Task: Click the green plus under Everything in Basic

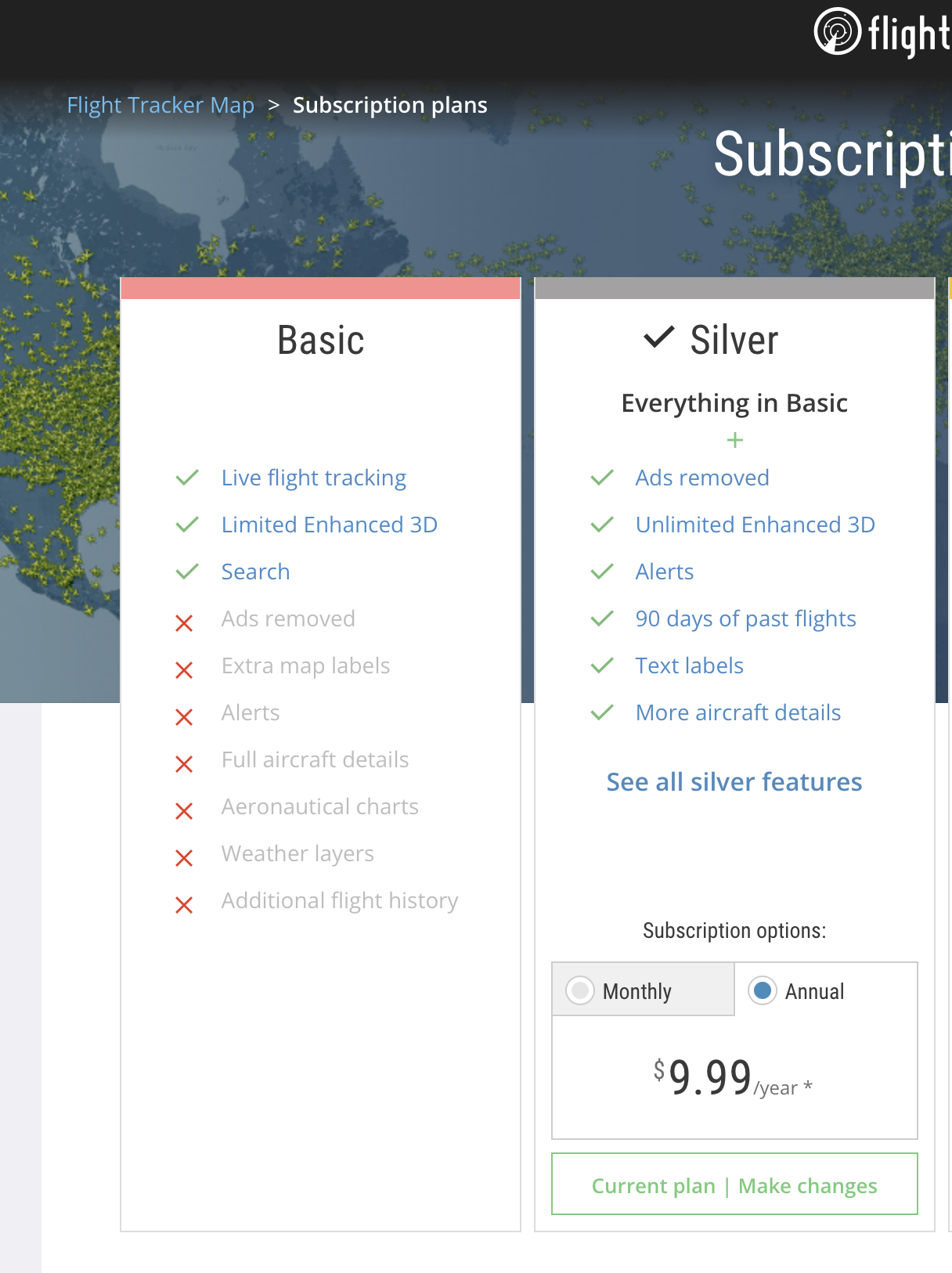Action: (734, 440)
